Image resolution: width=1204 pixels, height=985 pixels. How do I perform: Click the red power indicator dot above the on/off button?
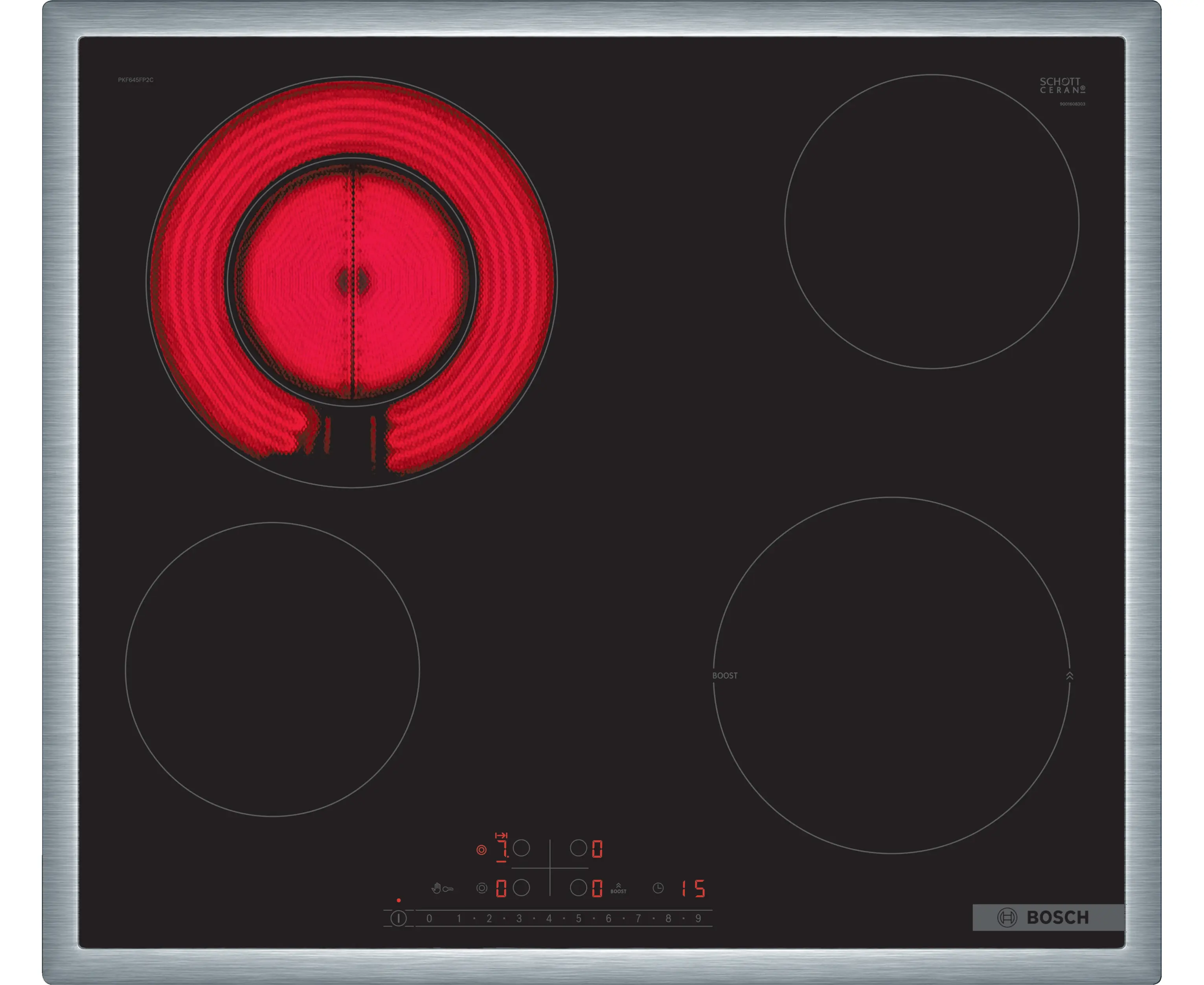[398, 900]
